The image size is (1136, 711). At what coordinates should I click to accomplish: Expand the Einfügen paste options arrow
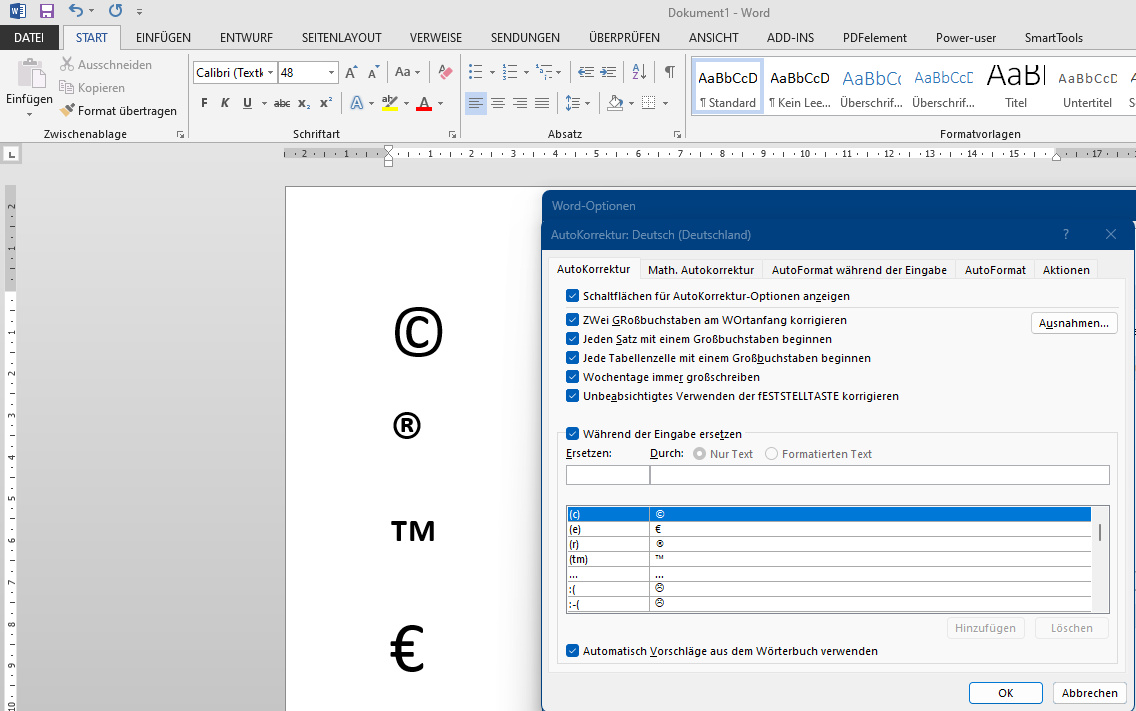click(x=29, y=114)
